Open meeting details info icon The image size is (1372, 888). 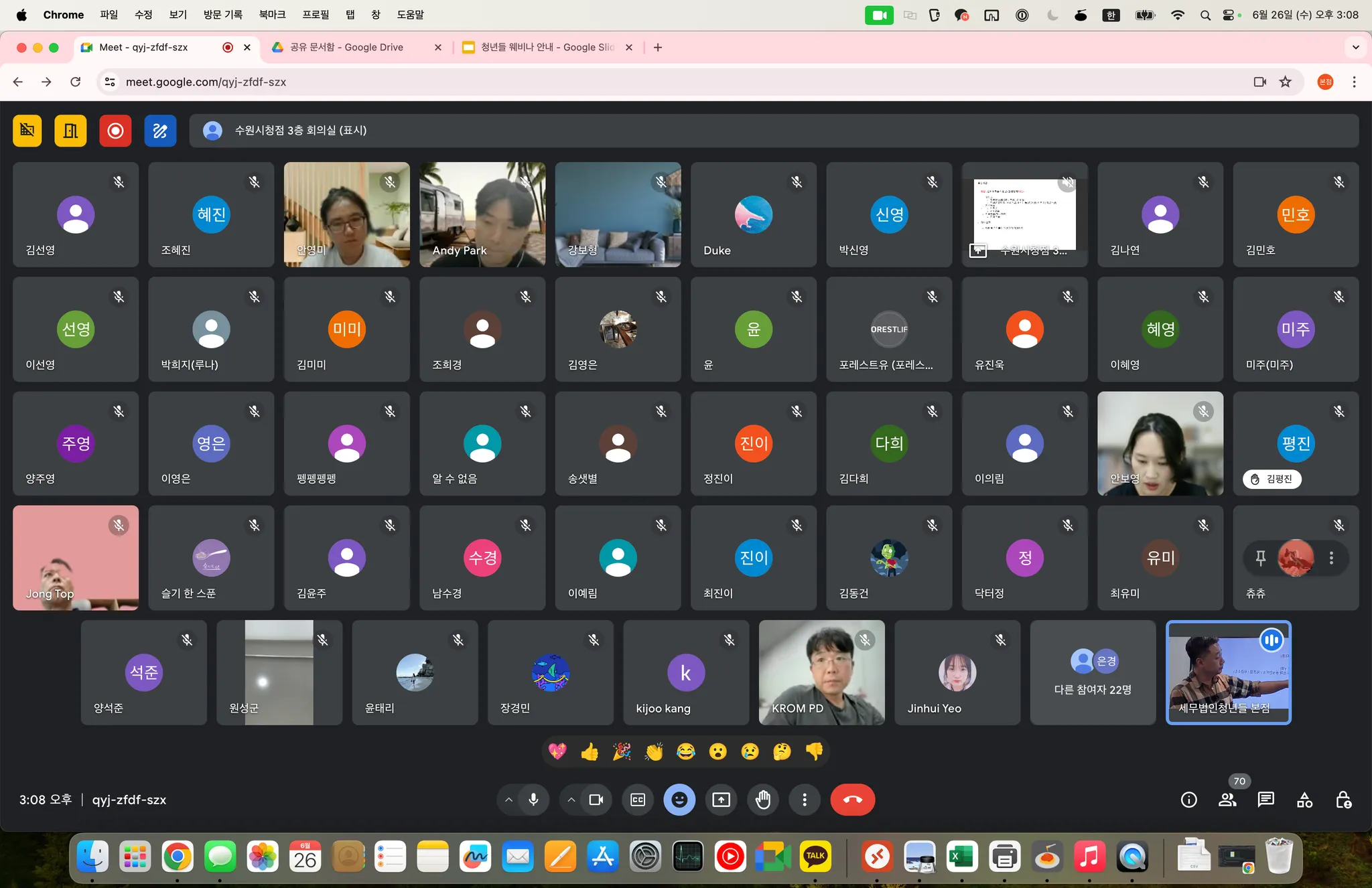tap(1188, 800)
